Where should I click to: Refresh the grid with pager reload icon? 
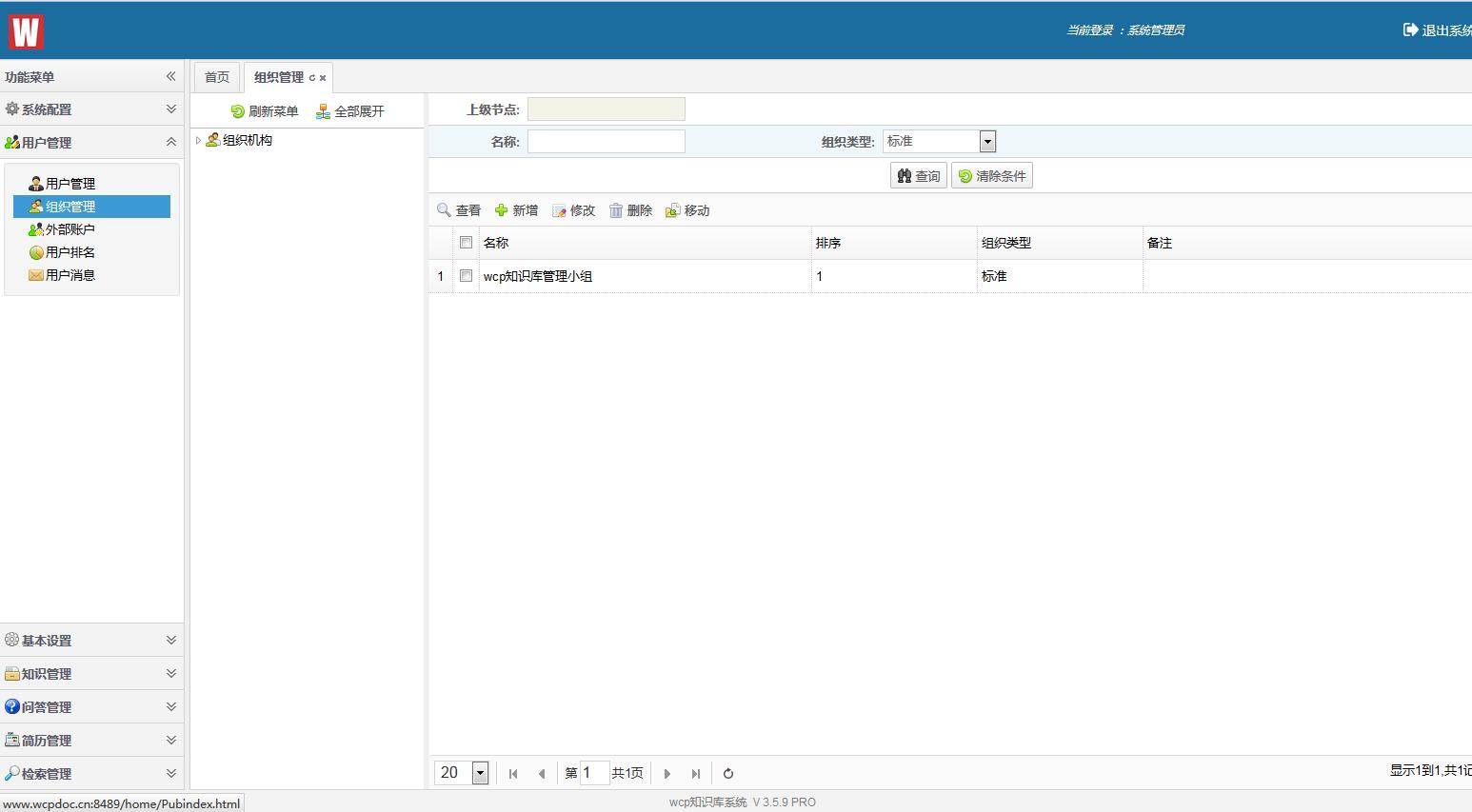728,774
